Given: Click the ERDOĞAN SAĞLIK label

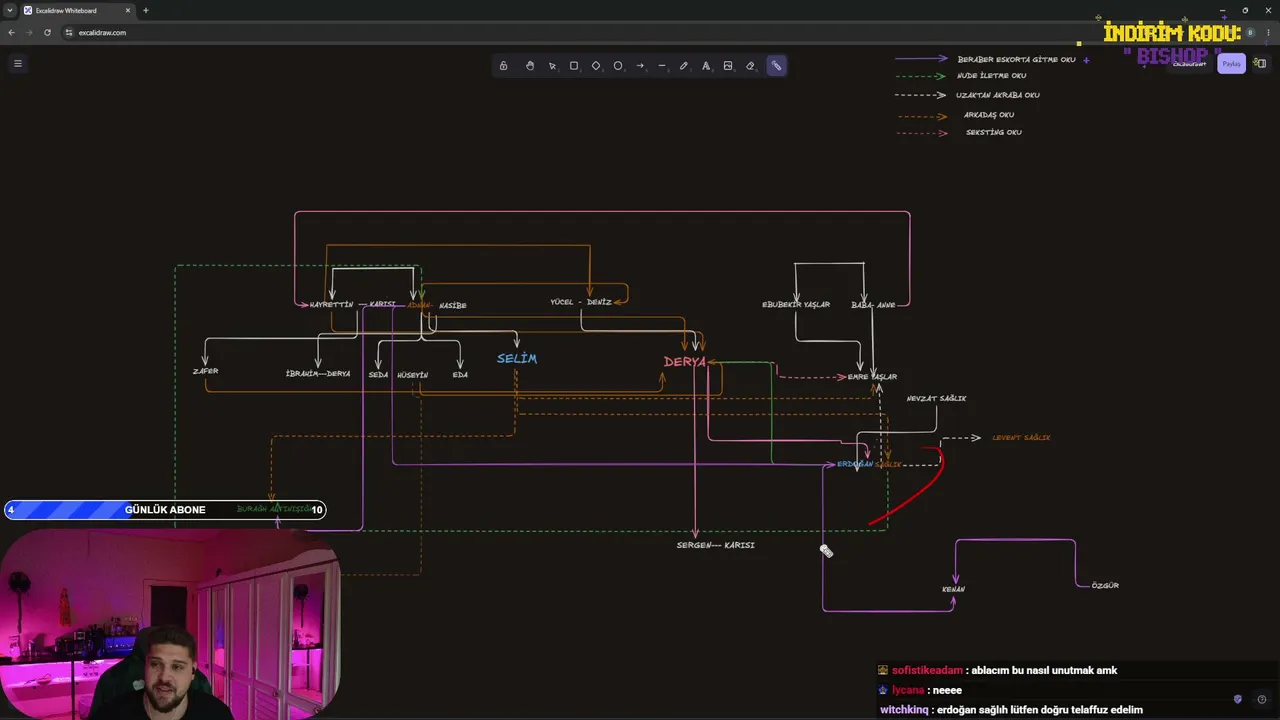Looking at the screenshot, I should [x=869, y=465].
